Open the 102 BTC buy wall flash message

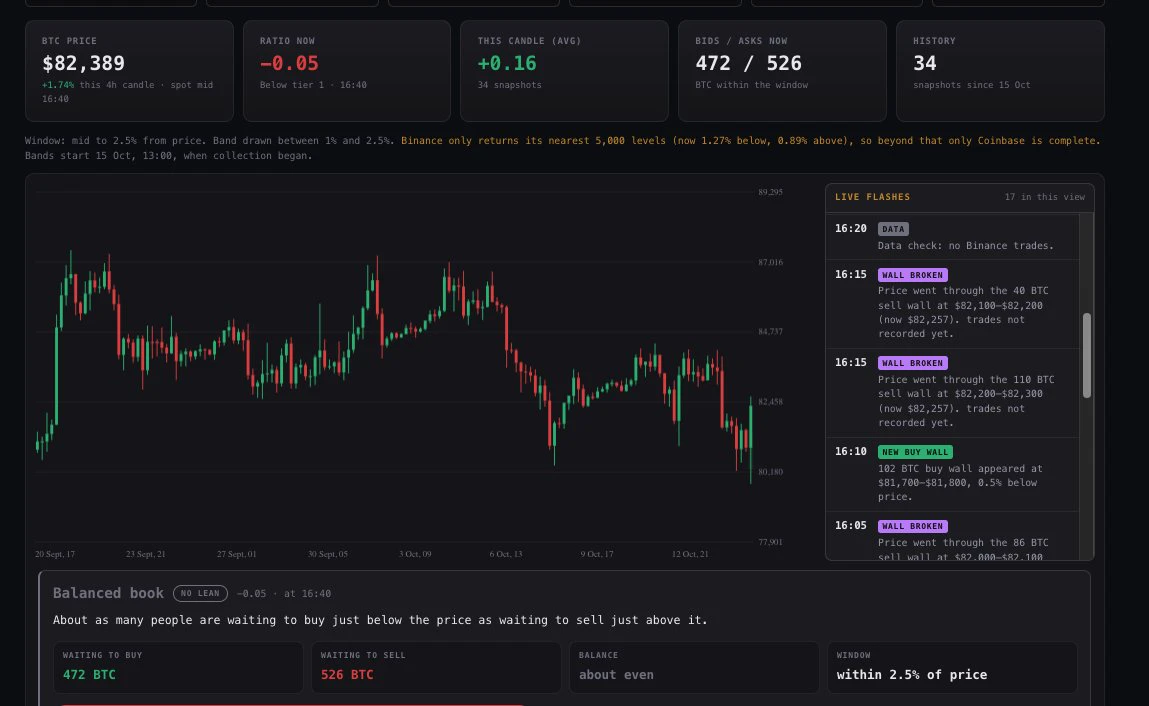pos(960,482)
